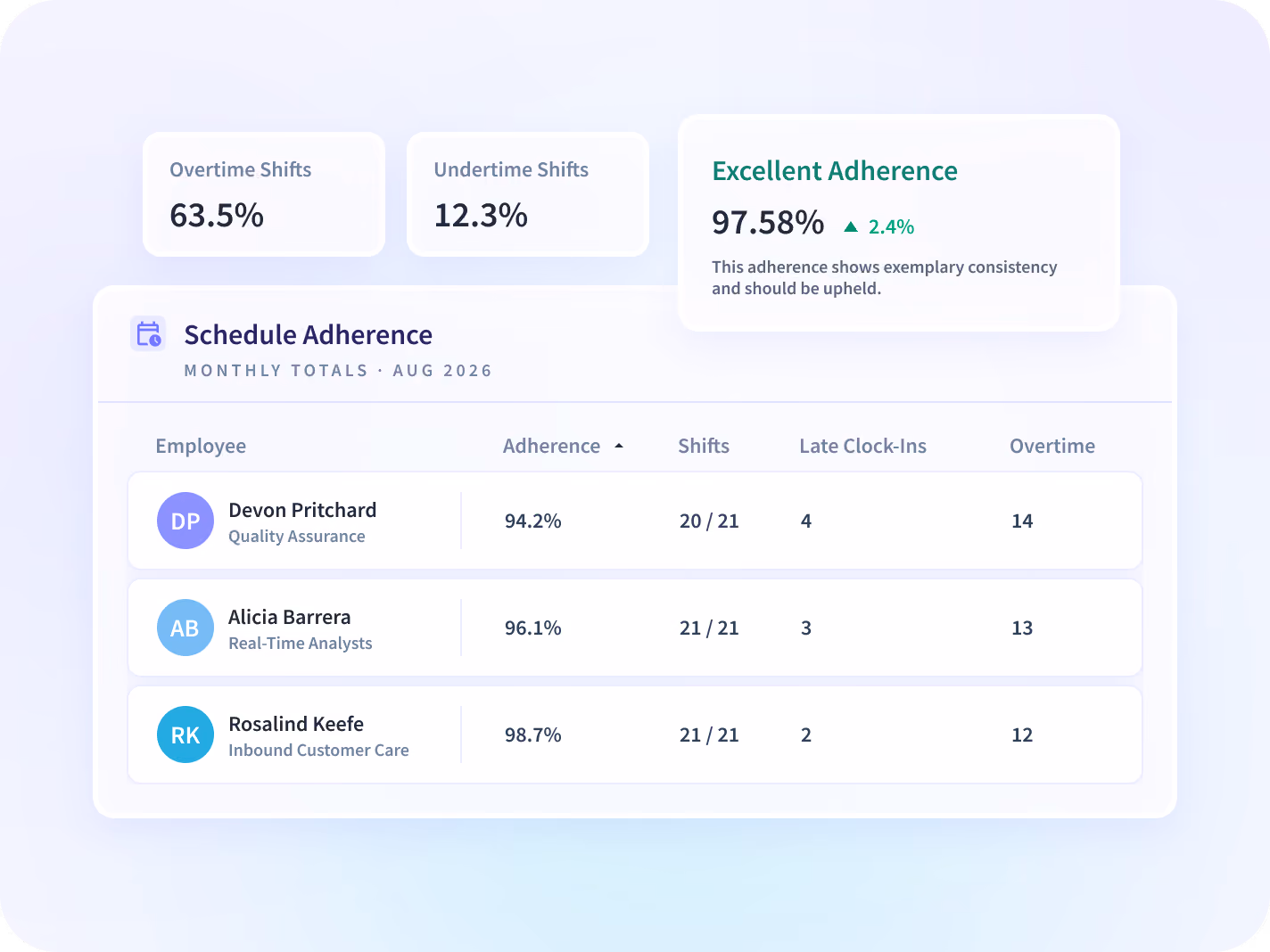
Task: Open Devon Pritchard's name
Action: (302, 510)
